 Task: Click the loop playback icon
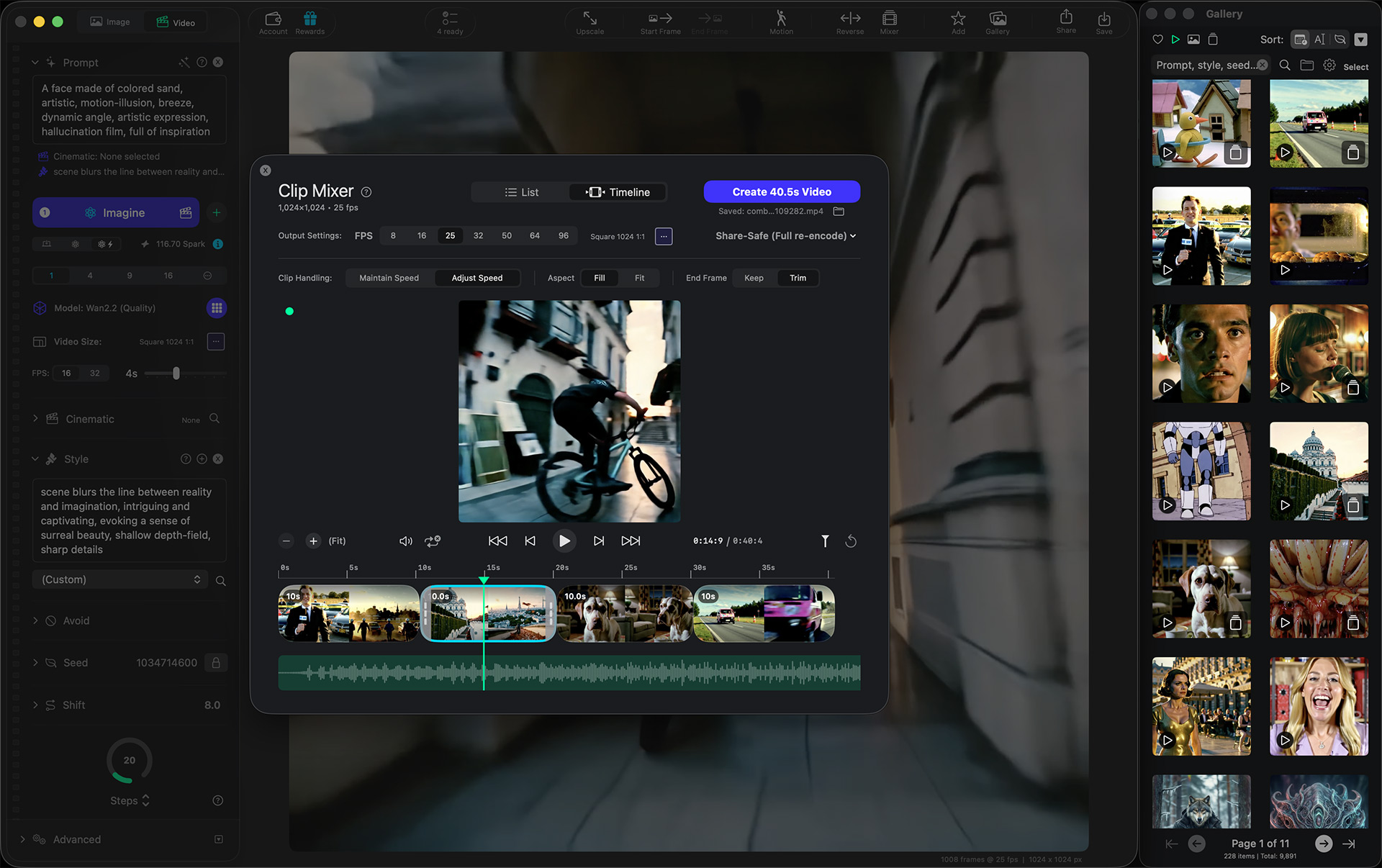point(433,541)
